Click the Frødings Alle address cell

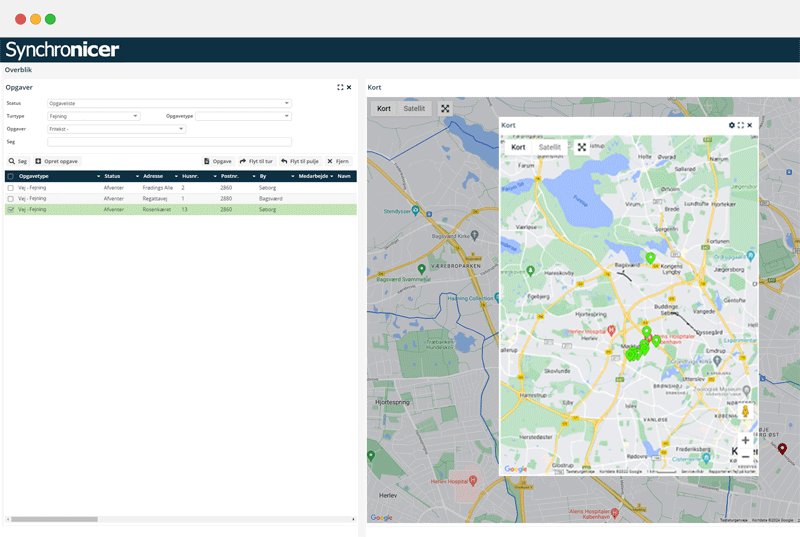click(x=158, y=188)
